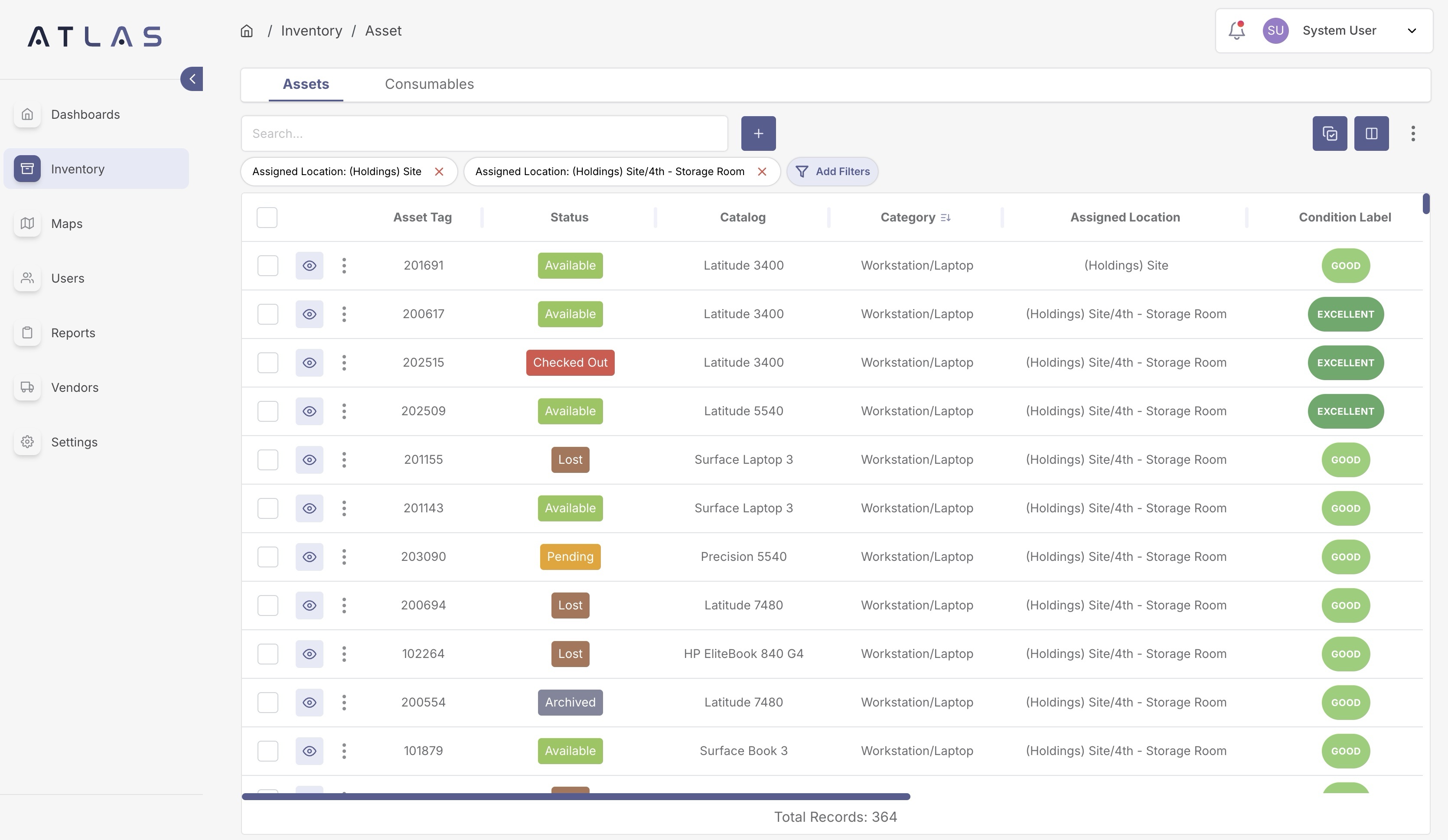Image resolution: width=1448 pixels, height=840 pixels.
Task: Open Maps from sidebar
Action: 67,224
